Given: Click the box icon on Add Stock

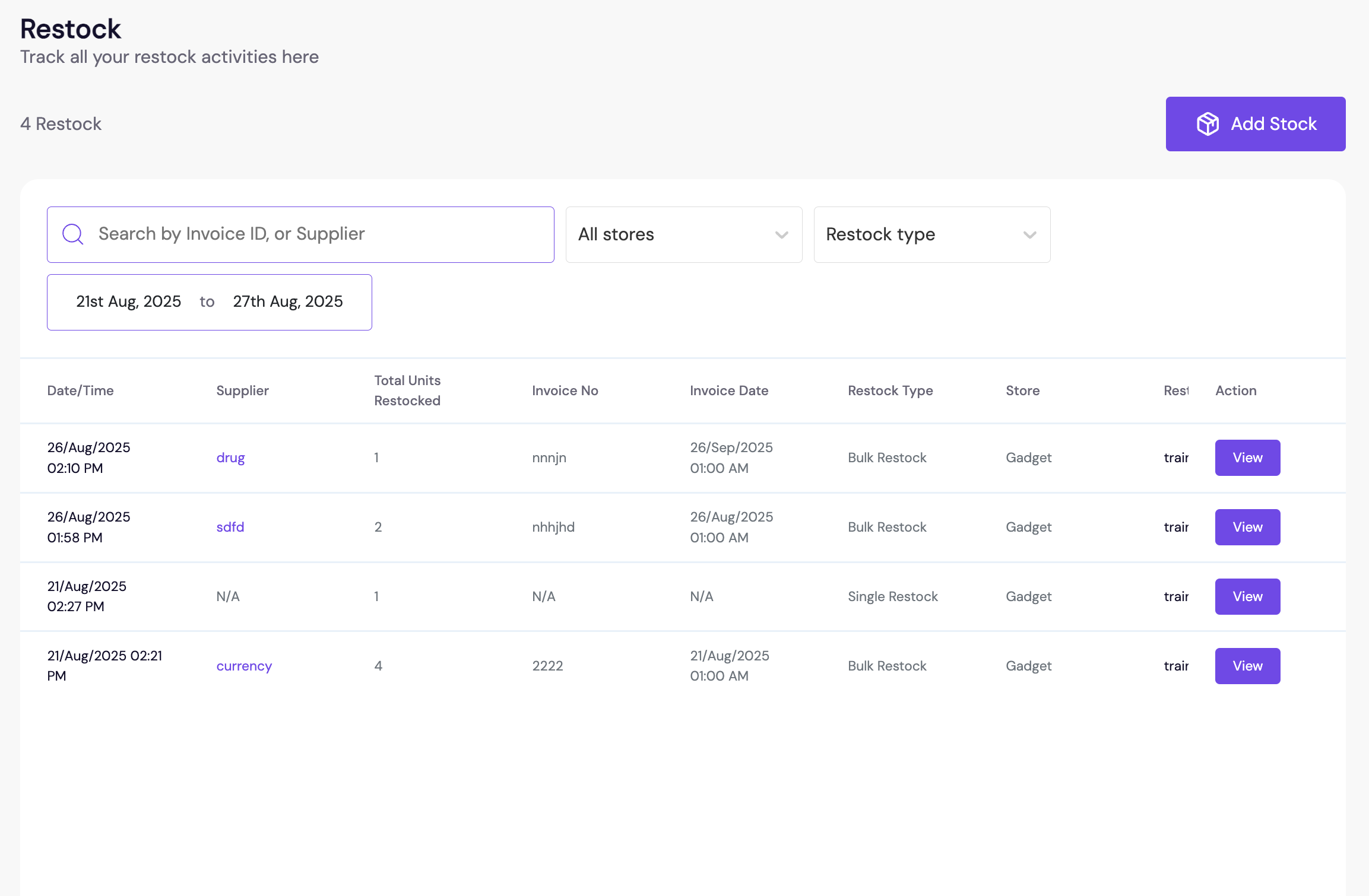Looking at the screenshot, I should click(1208, 124).
